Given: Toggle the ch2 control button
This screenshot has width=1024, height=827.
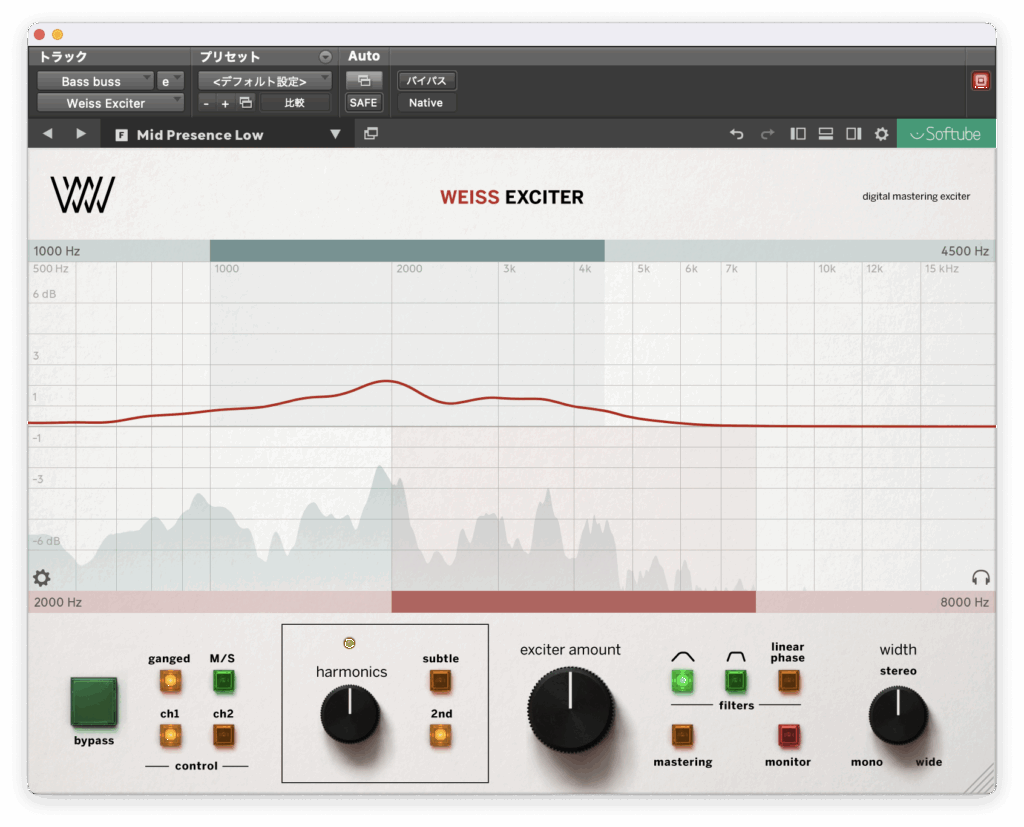Looking at the screenshot, I should pyautogui.click(x=223, y=736).
